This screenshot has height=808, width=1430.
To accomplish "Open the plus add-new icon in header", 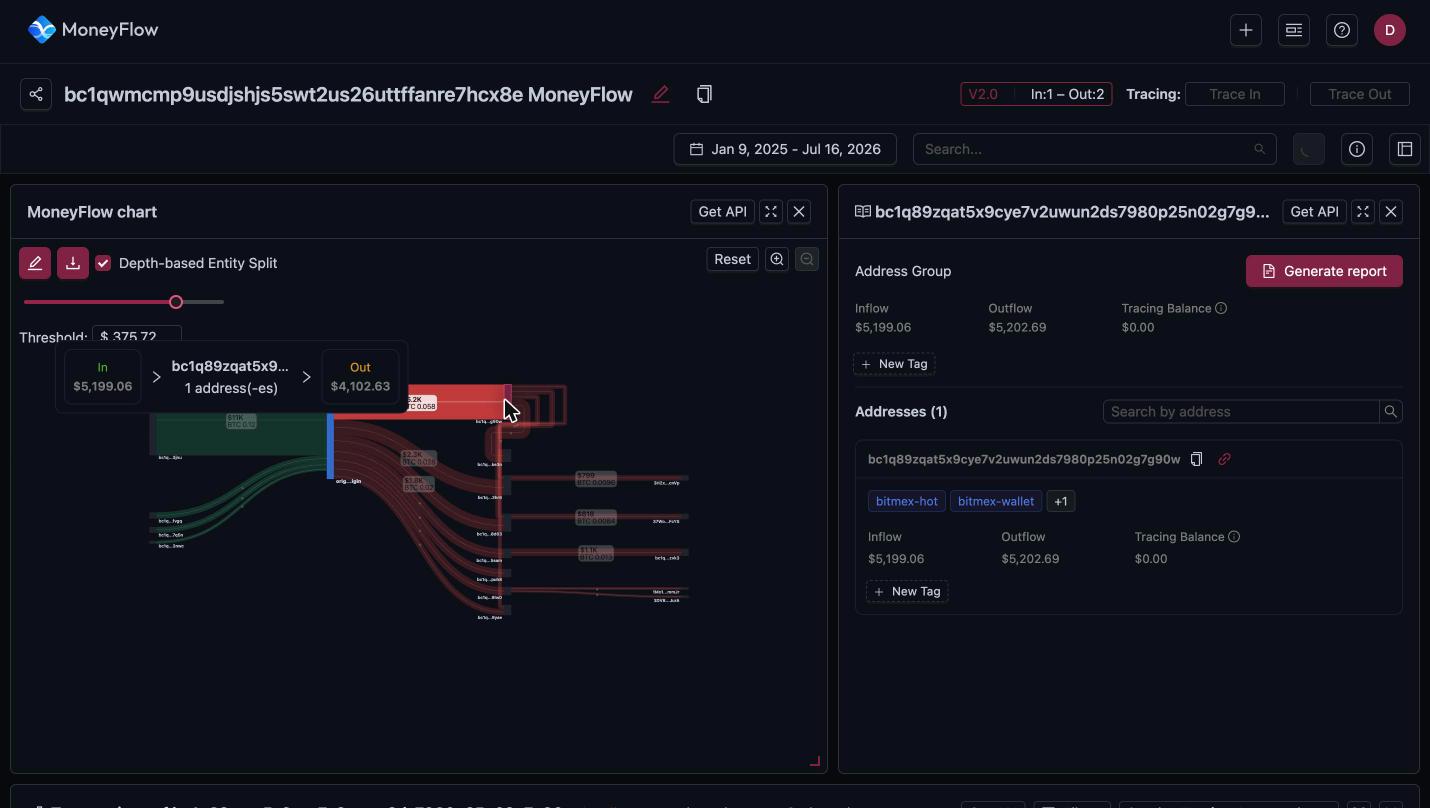I will click(x=1246, y=30).
